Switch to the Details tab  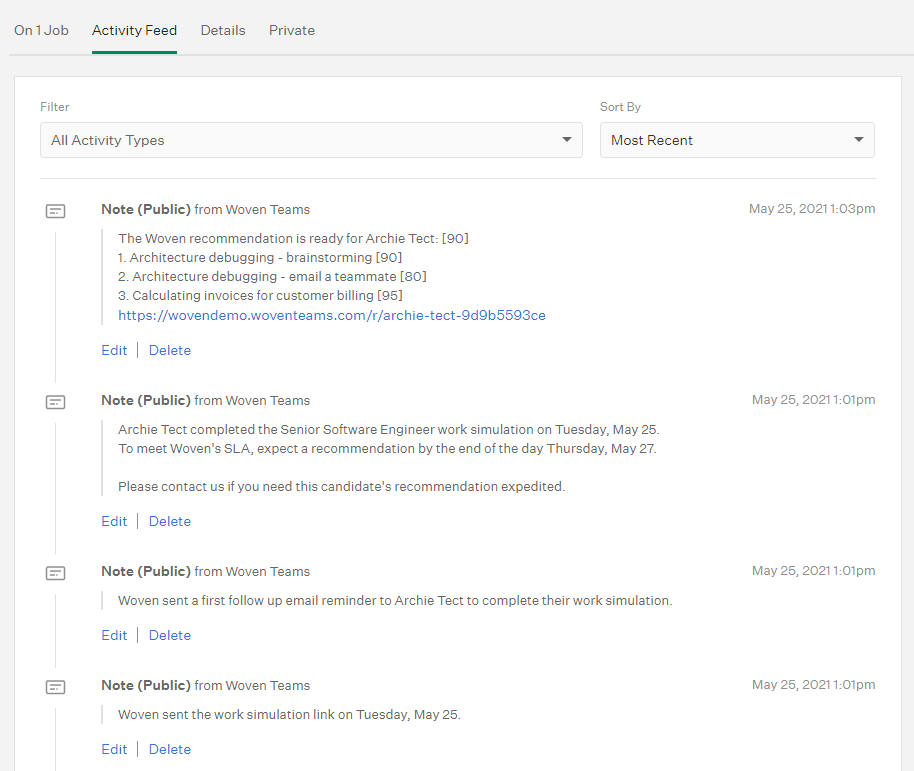point(223,30)
